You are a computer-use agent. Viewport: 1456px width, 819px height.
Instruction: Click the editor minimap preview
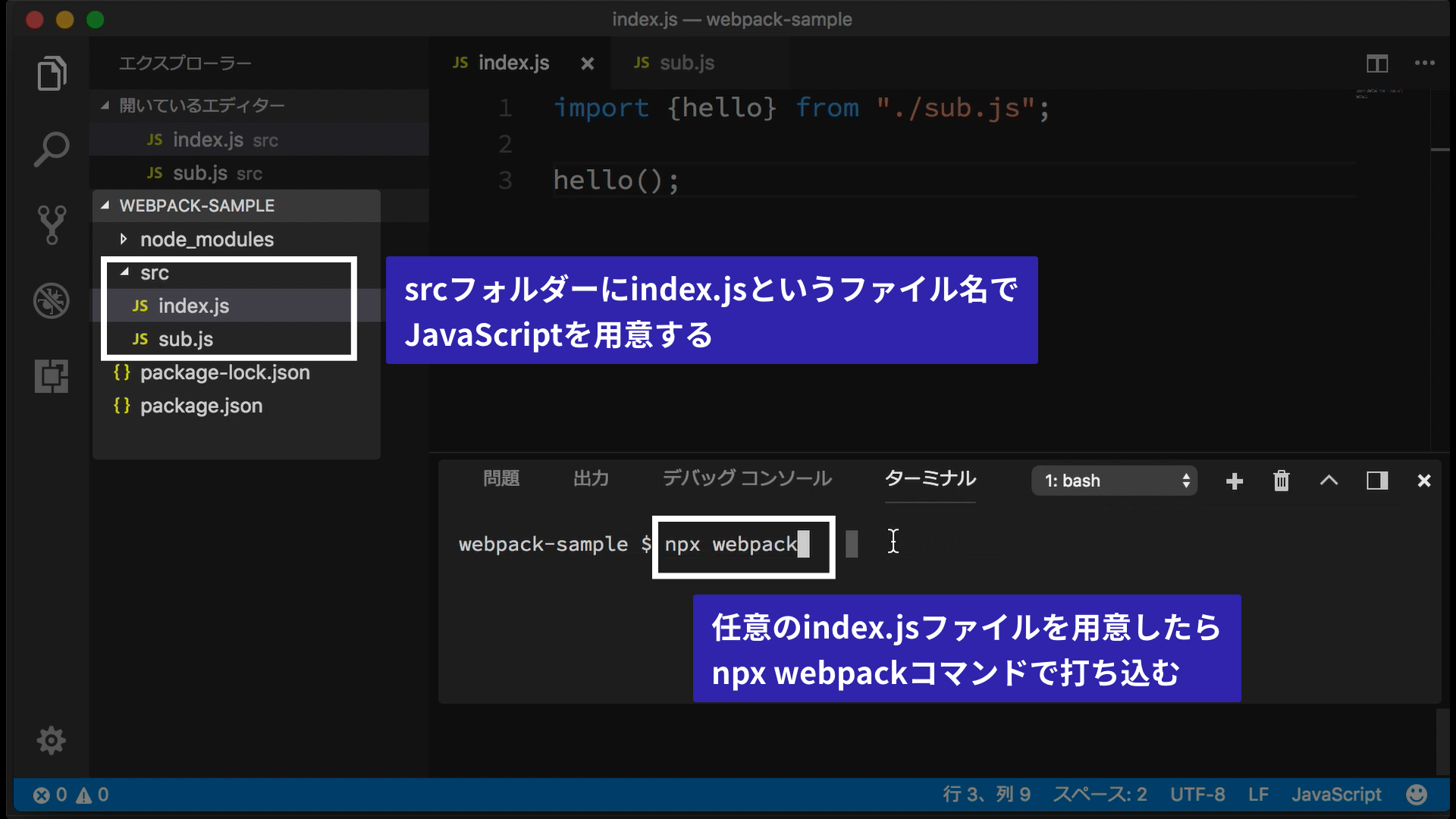click(1380, 94)
